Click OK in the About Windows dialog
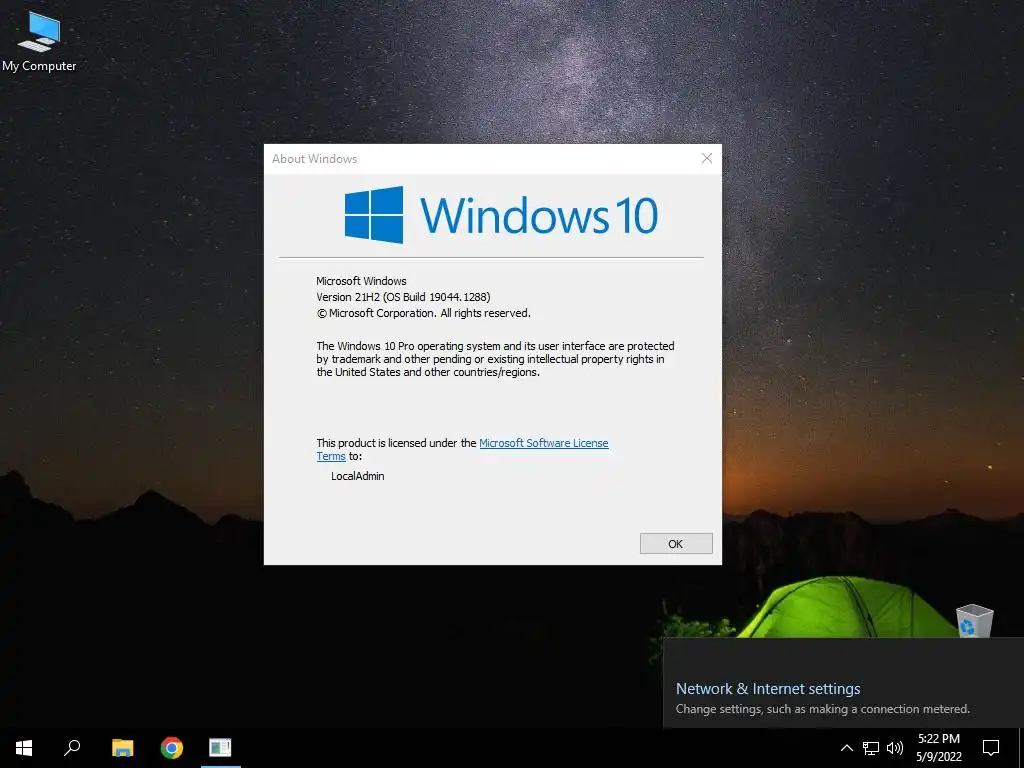This screenshot has width=1024, height=768. pos(676,543)
